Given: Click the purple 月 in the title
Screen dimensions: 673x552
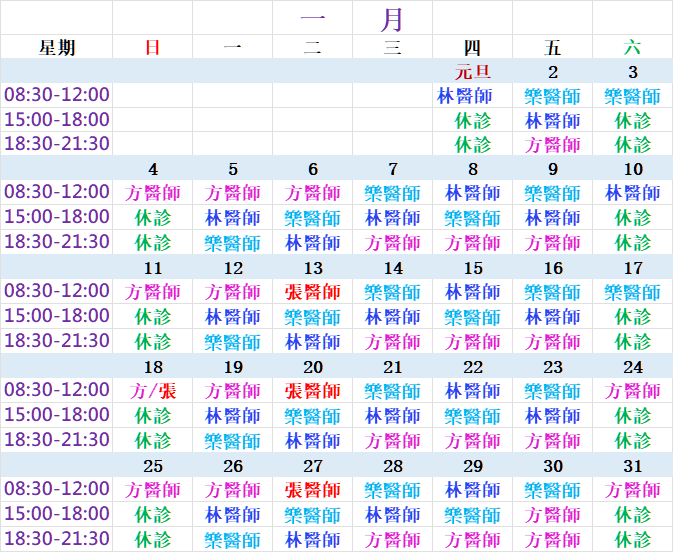Looking at the screenshot, I should pyautogui.click(x=393, y=18).
